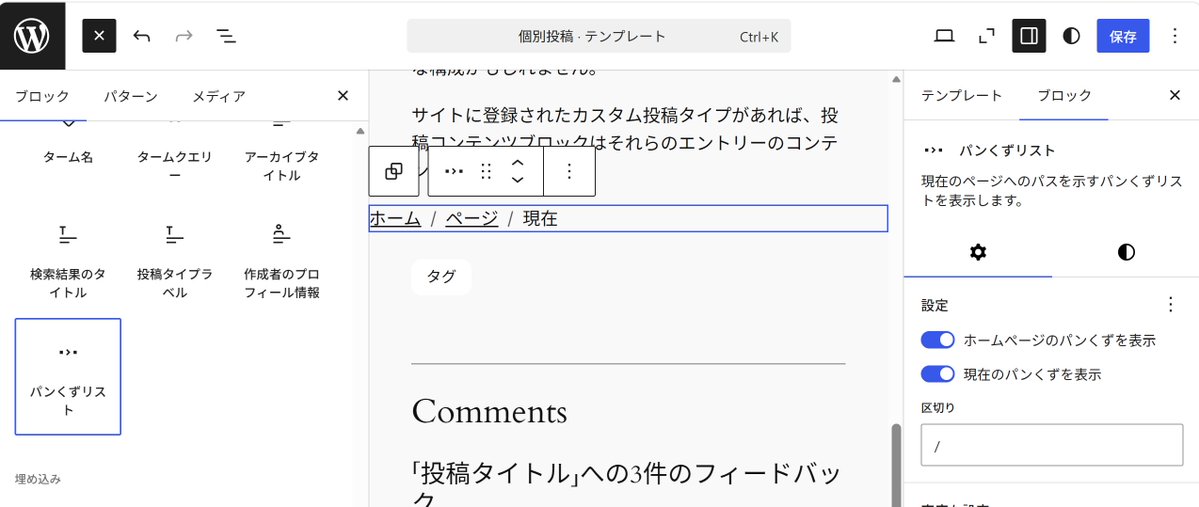Open the block settings gear tab
The image size is (1199, 507).
click(x=977, y=252)
